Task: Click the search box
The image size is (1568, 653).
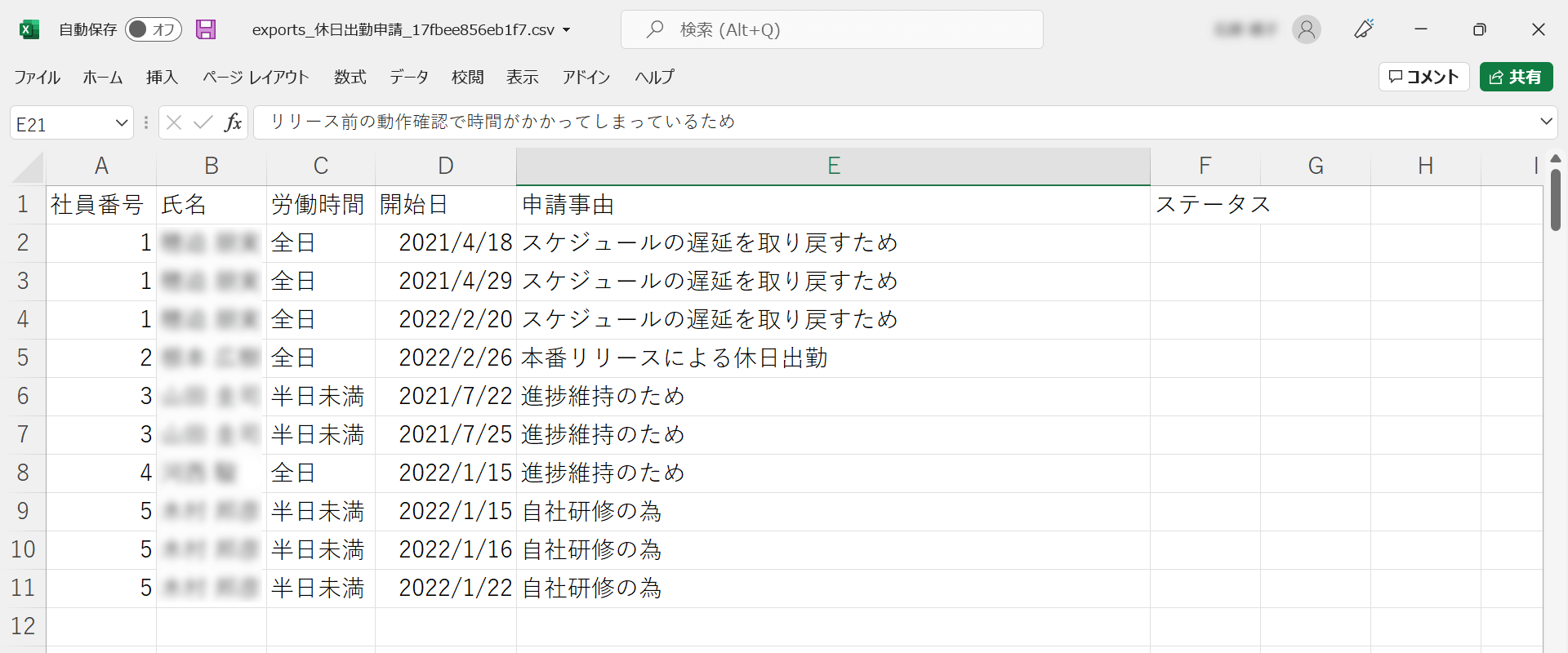Action: [831, 30]
